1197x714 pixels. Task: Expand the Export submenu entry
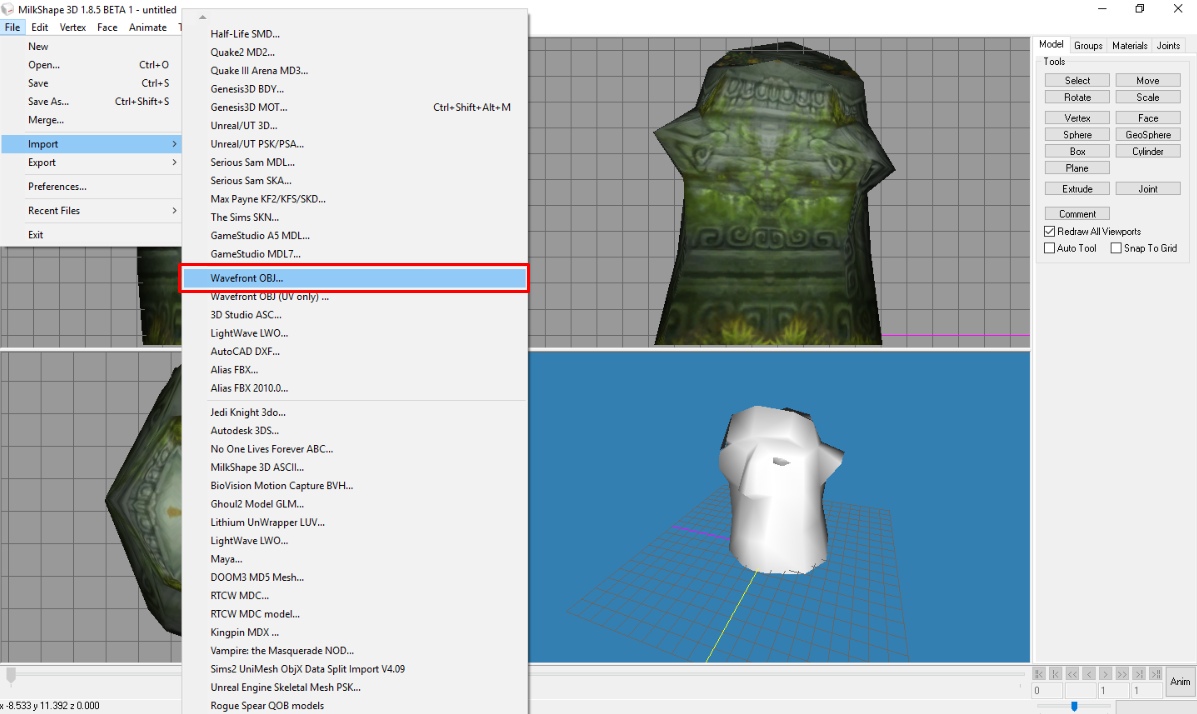91,163
